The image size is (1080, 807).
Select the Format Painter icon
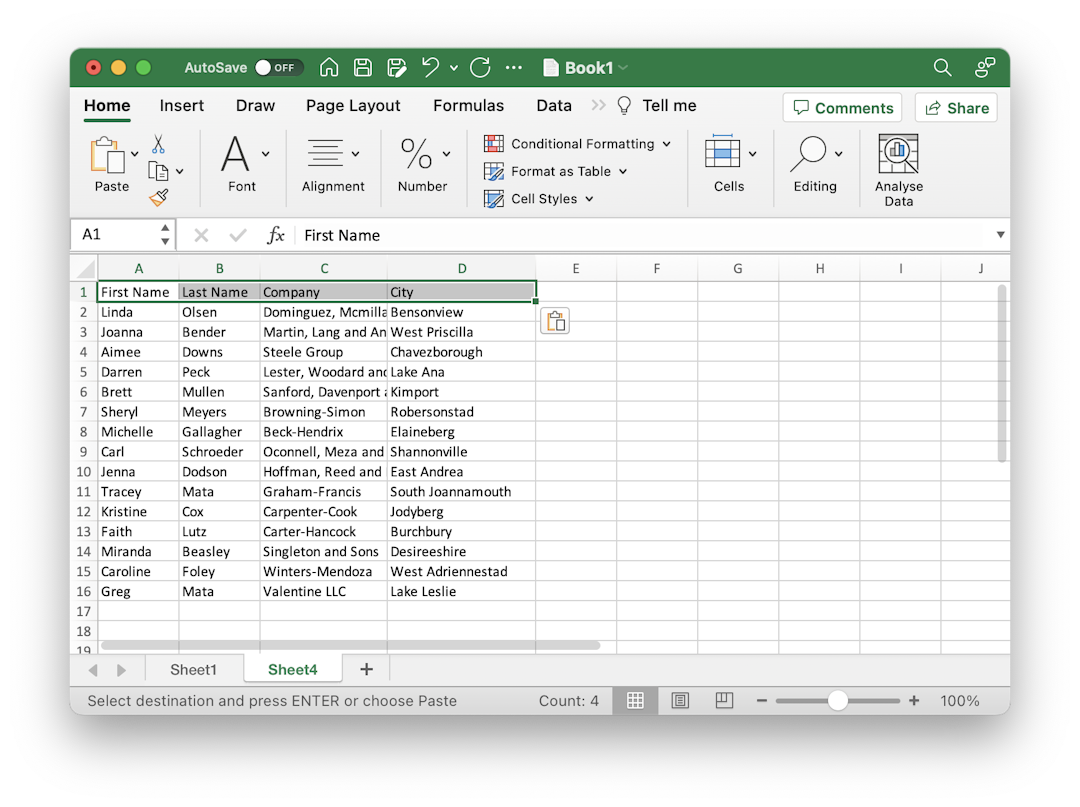pos(157,196)
